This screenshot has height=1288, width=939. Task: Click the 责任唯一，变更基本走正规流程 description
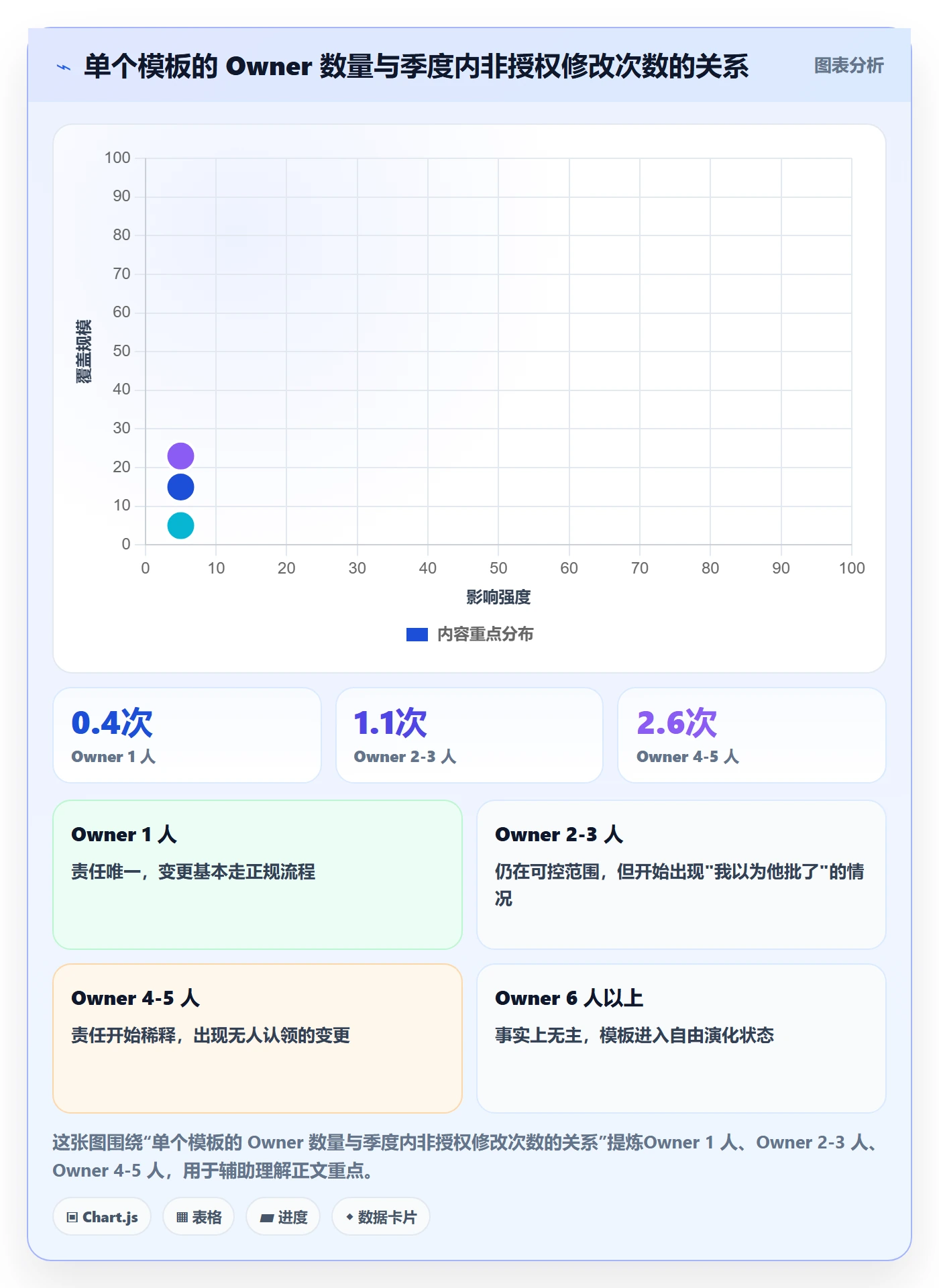tap(193, 871)
